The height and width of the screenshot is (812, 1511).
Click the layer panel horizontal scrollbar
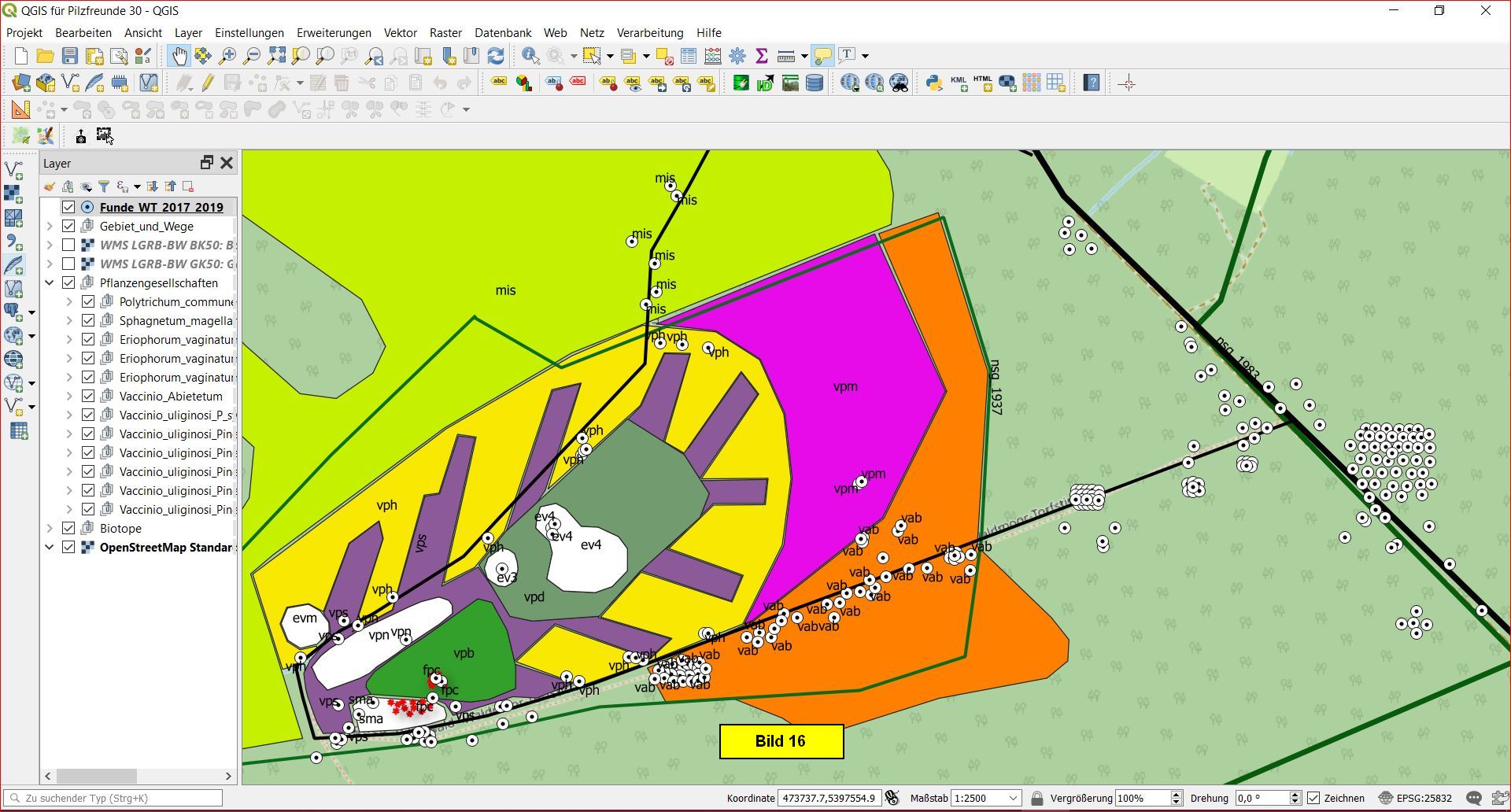[96, 776]
